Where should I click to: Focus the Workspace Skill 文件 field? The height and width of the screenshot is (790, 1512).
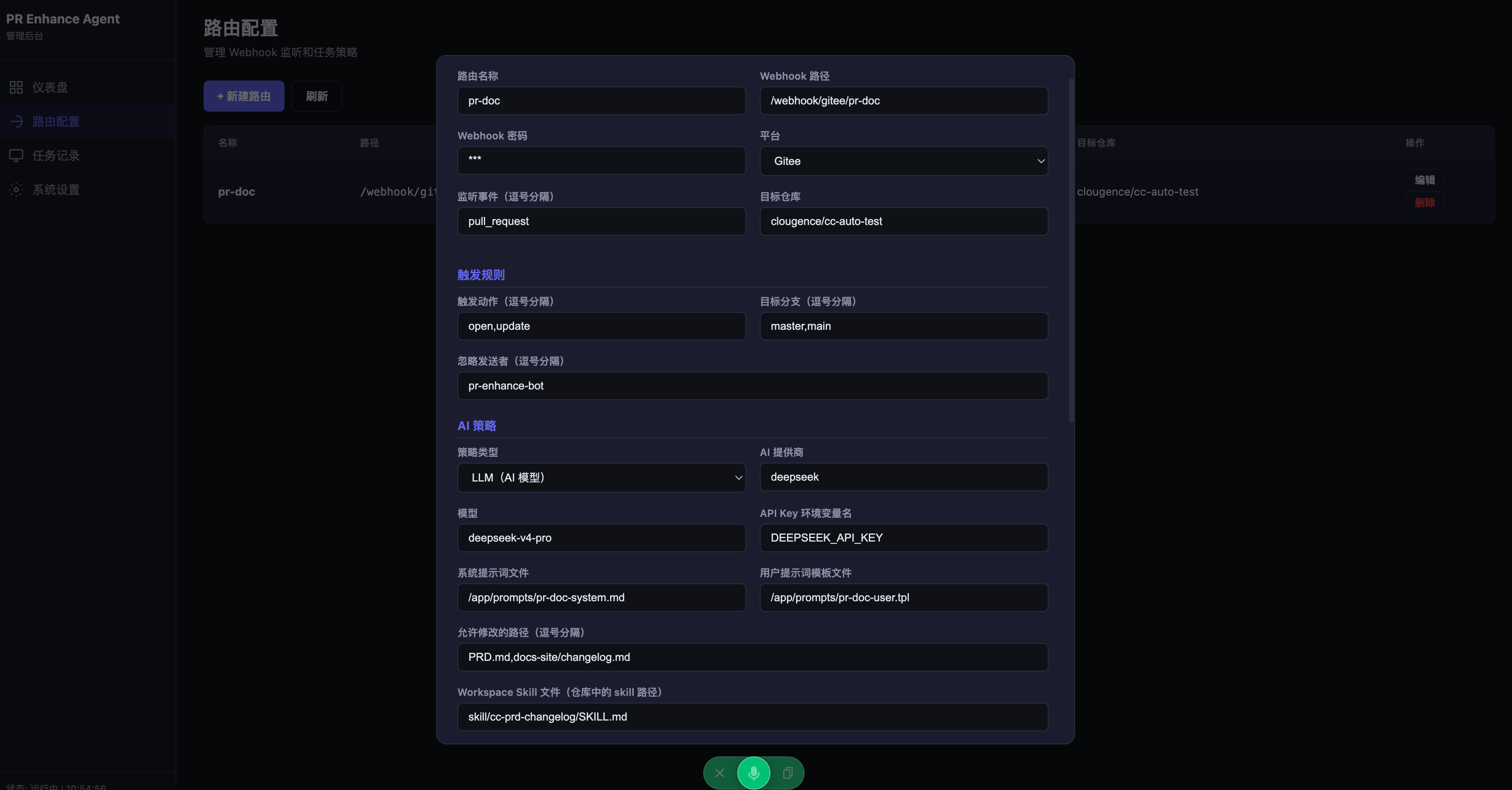coord(753,717)
